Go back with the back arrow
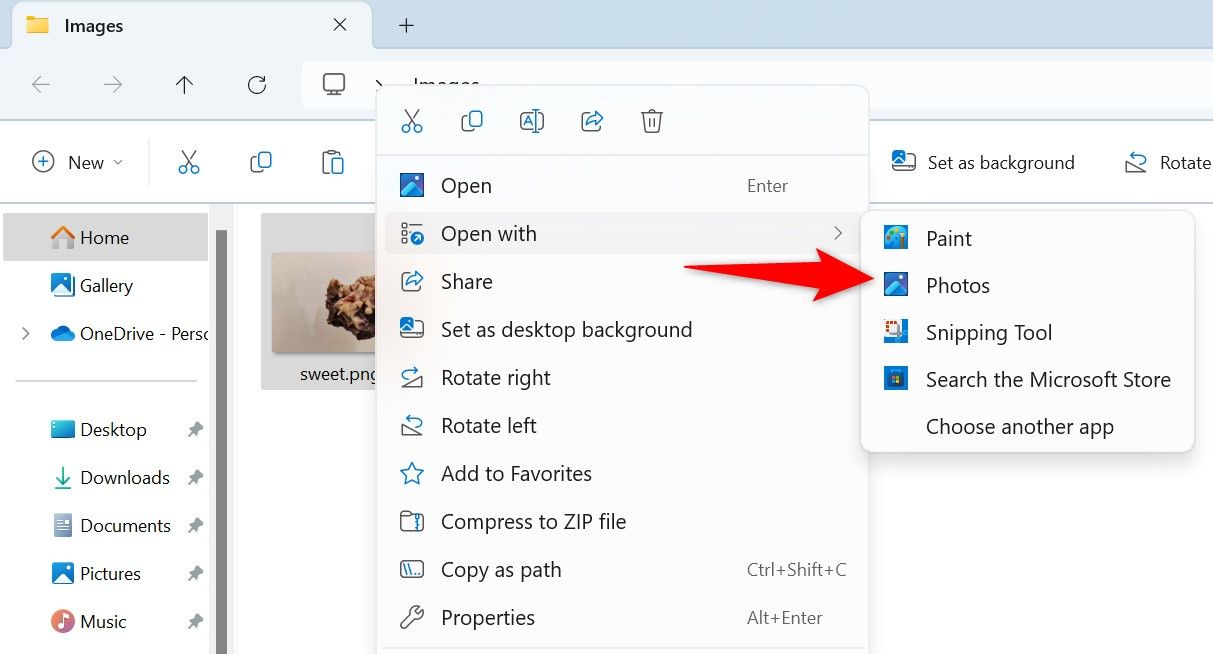The image size is (1213, 654). click(x=41, y=85)
